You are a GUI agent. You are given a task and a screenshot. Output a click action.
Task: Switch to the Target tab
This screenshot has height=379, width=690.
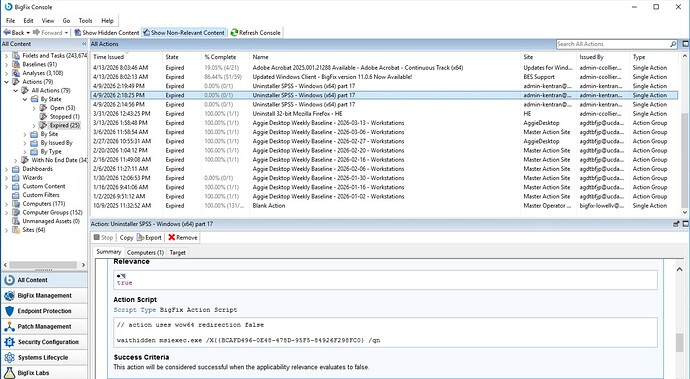177,253
